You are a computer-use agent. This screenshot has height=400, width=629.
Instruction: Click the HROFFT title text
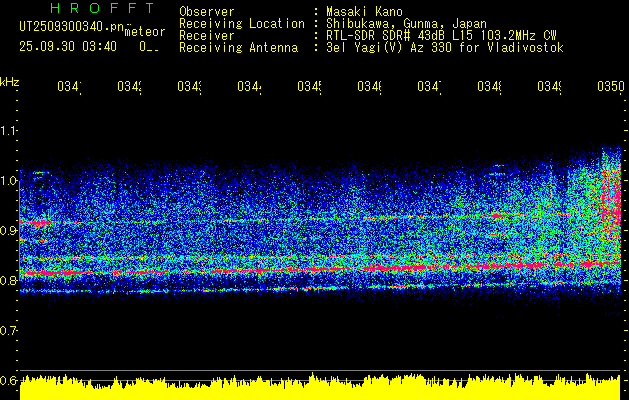click(87, 9)
